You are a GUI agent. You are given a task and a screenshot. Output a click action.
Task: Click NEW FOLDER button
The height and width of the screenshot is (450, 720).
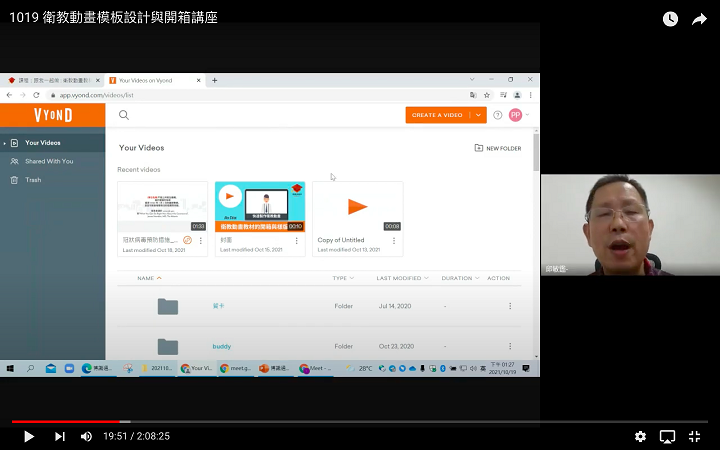(x=498, y=148)
